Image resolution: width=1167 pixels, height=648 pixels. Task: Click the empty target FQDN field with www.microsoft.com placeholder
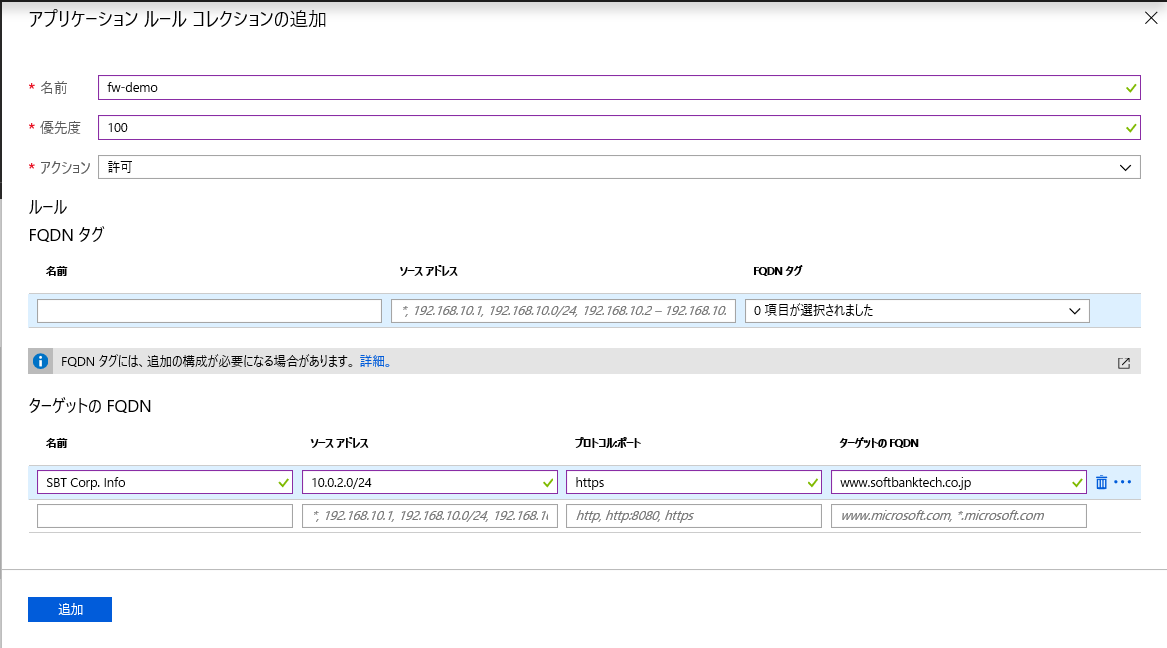pyautogui.click(x=958, y=516)
